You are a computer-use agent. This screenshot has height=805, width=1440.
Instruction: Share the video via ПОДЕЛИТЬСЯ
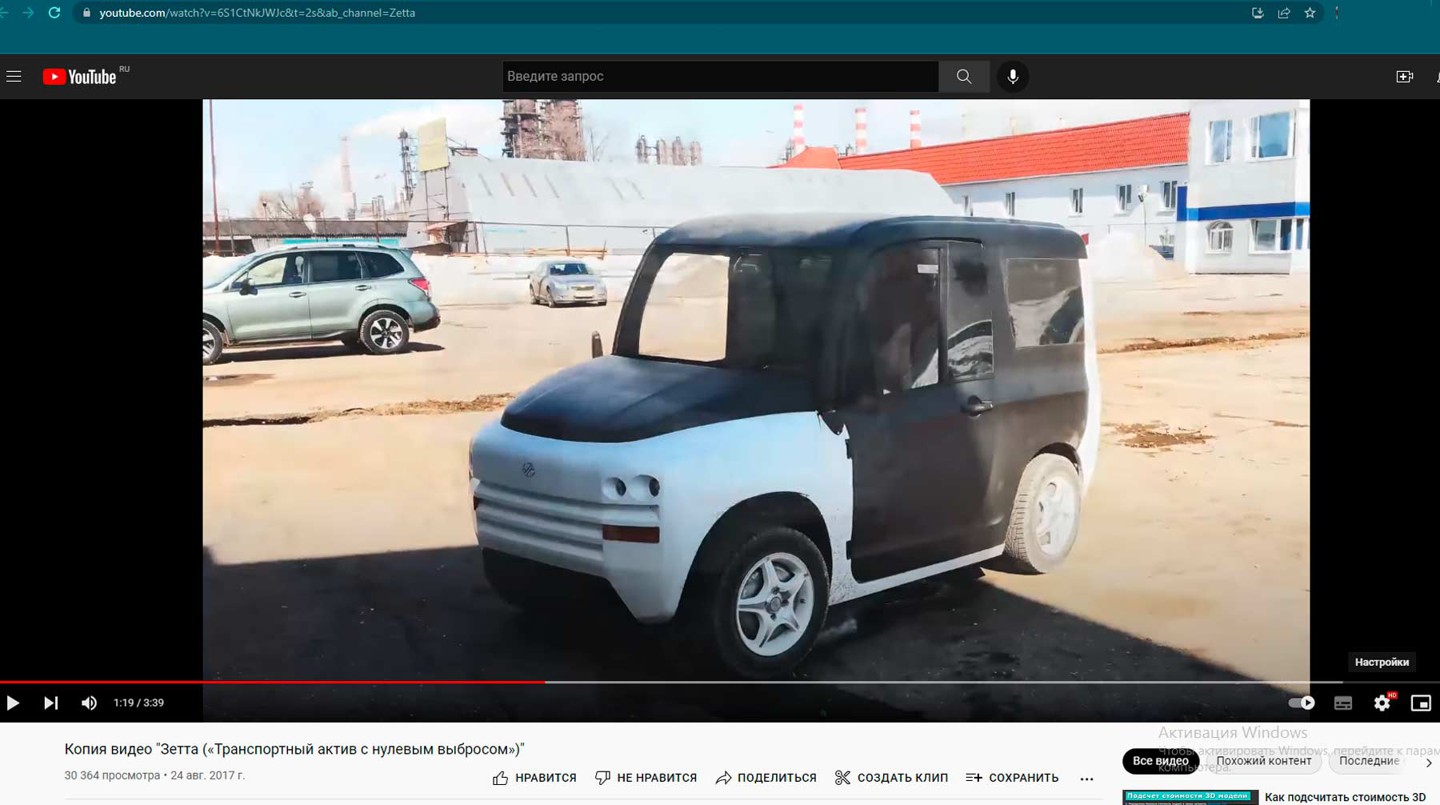click(766, 778)
